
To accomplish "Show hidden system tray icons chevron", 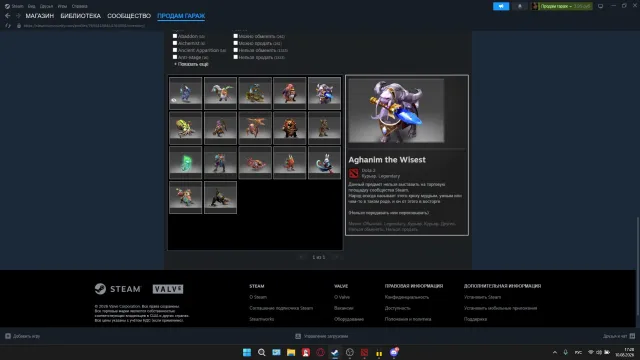I will [555, 352].
